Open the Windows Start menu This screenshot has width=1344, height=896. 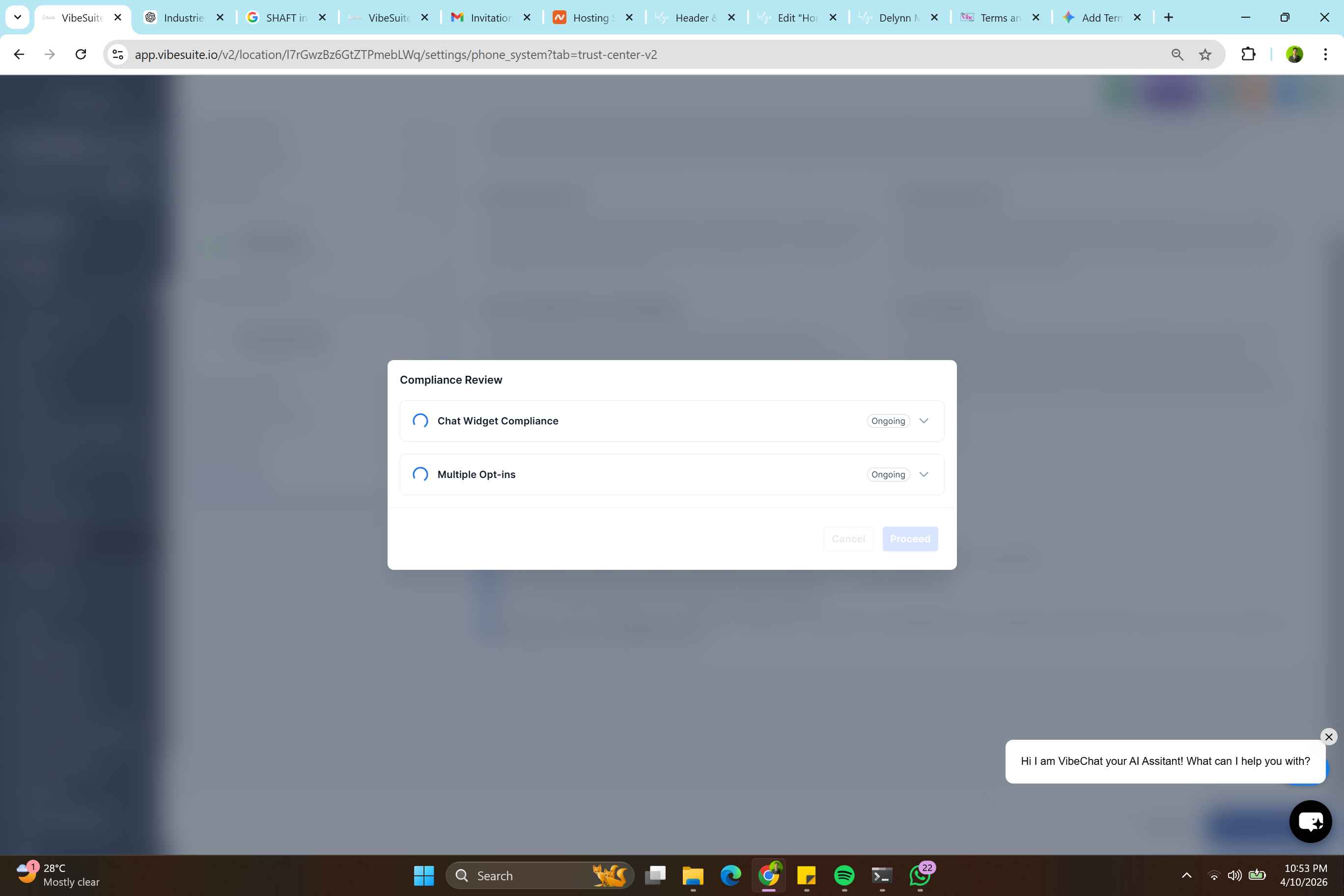(423, 875)
